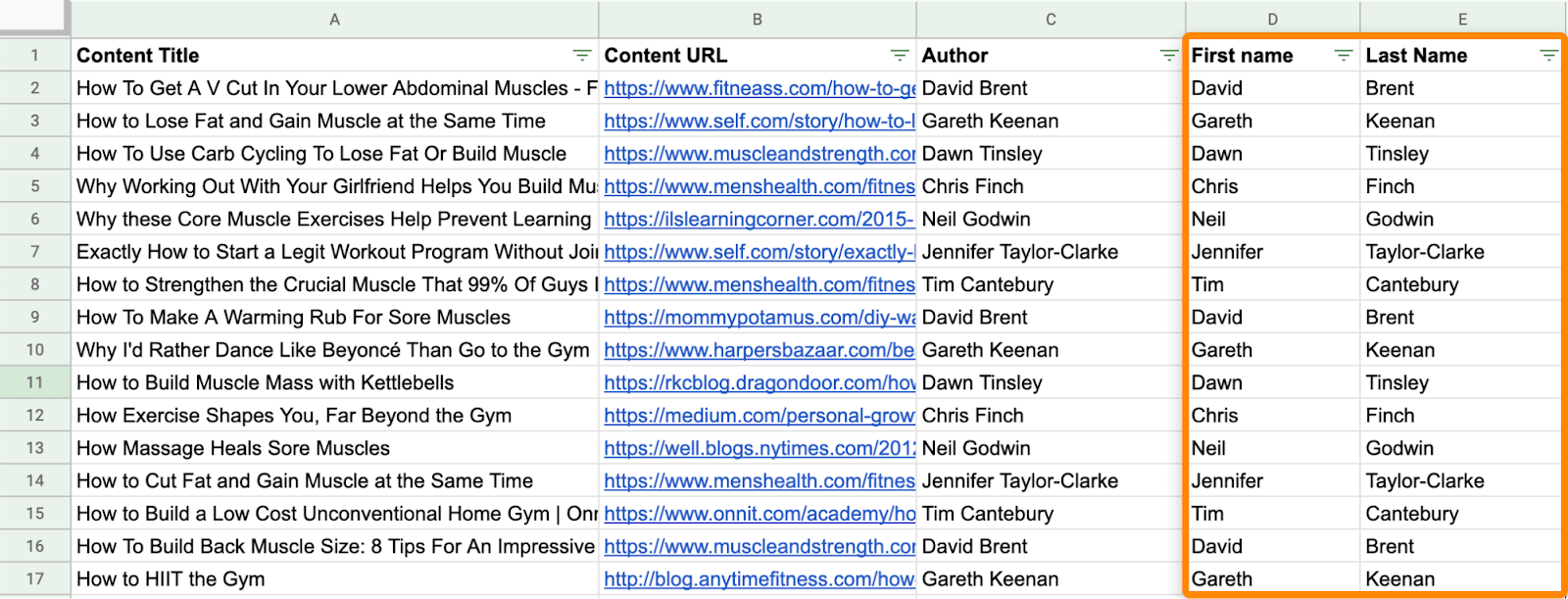Select column D header
This screenshot has height=599, width=1568.
1272,20
